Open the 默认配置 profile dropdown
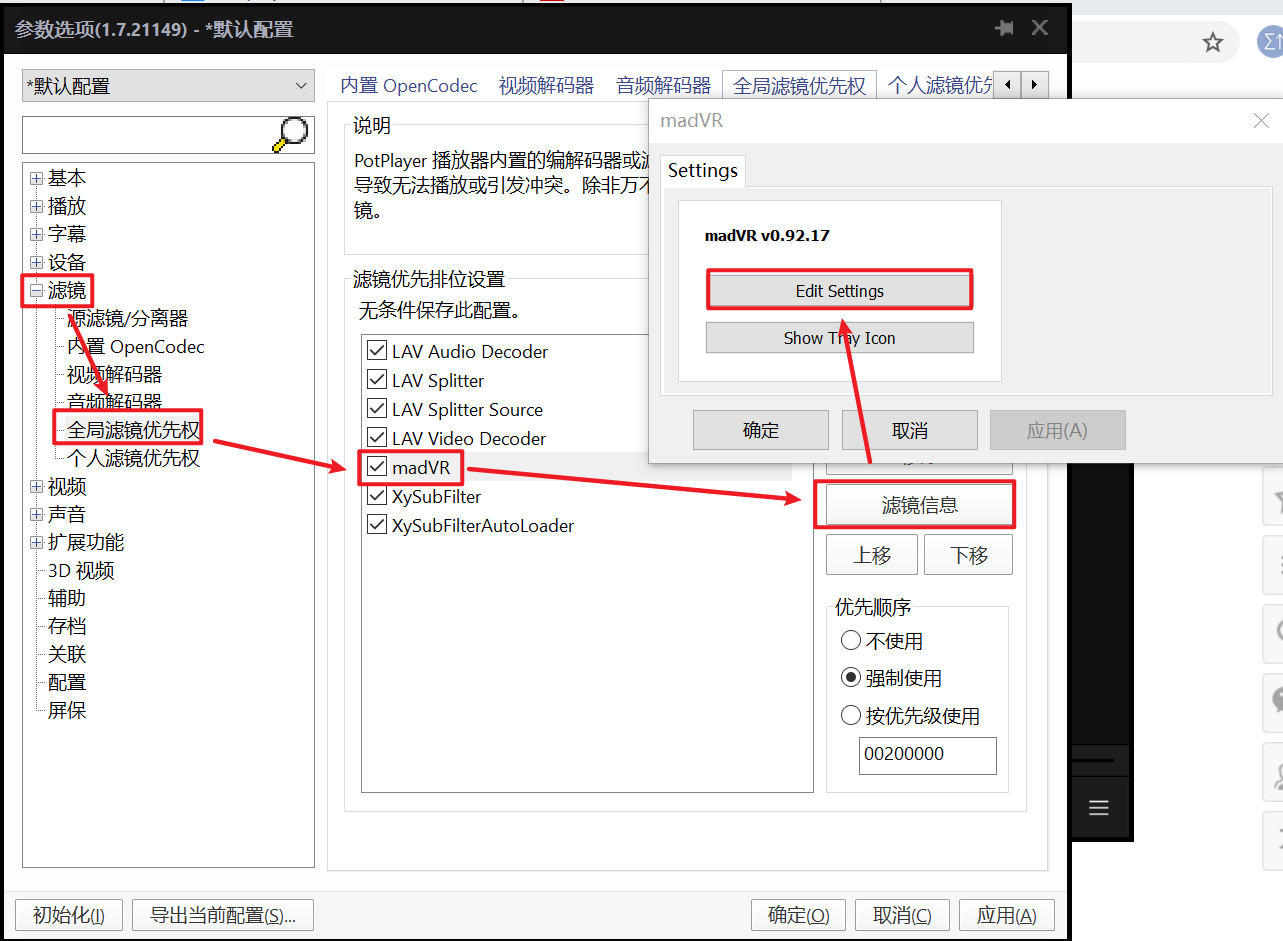 pyautogui.click(x=169, y=86)
